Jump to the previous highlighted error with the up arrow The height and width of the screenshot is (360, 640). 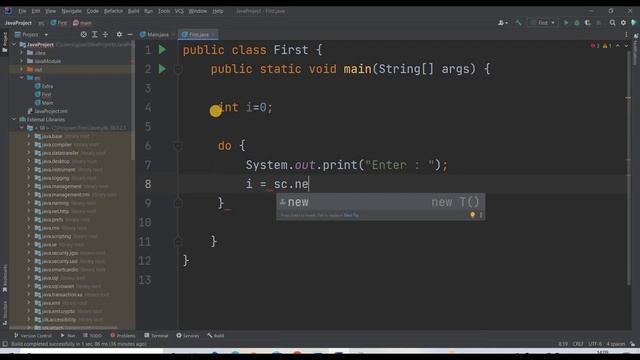tap(618, 46)
